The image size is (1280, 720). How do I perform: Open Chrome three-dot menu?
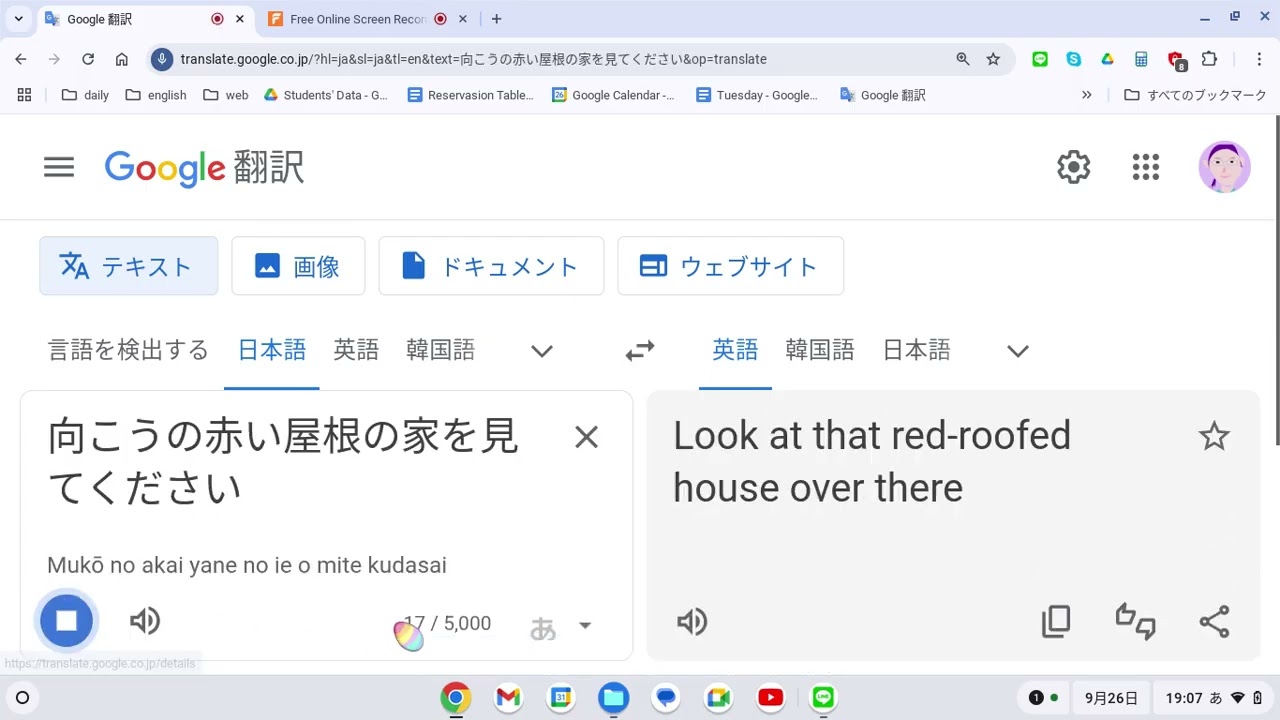point(1259,59)
